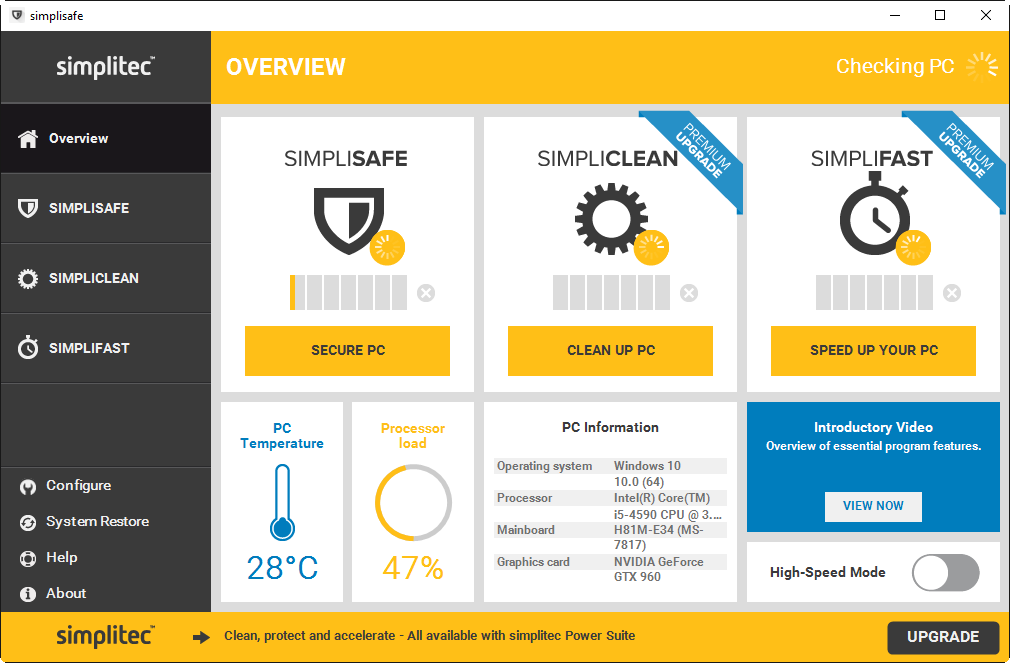Click the thermometer icon under PC Temperature

(282, 502)
